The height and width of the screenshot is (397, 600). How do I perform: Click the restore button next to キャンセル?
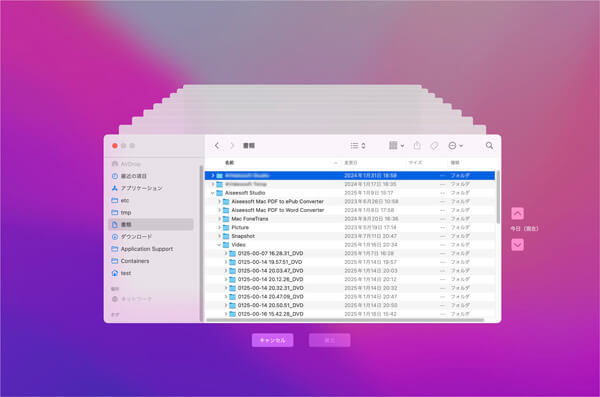click(329, 340)
